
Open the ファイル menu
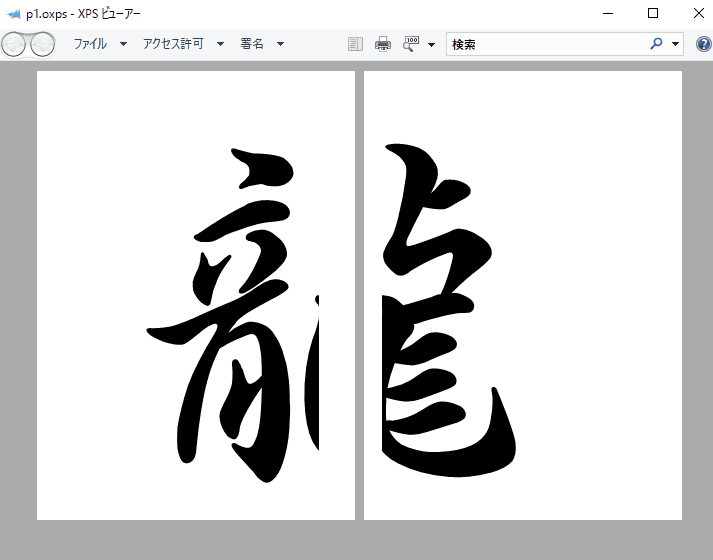(90, 44)
